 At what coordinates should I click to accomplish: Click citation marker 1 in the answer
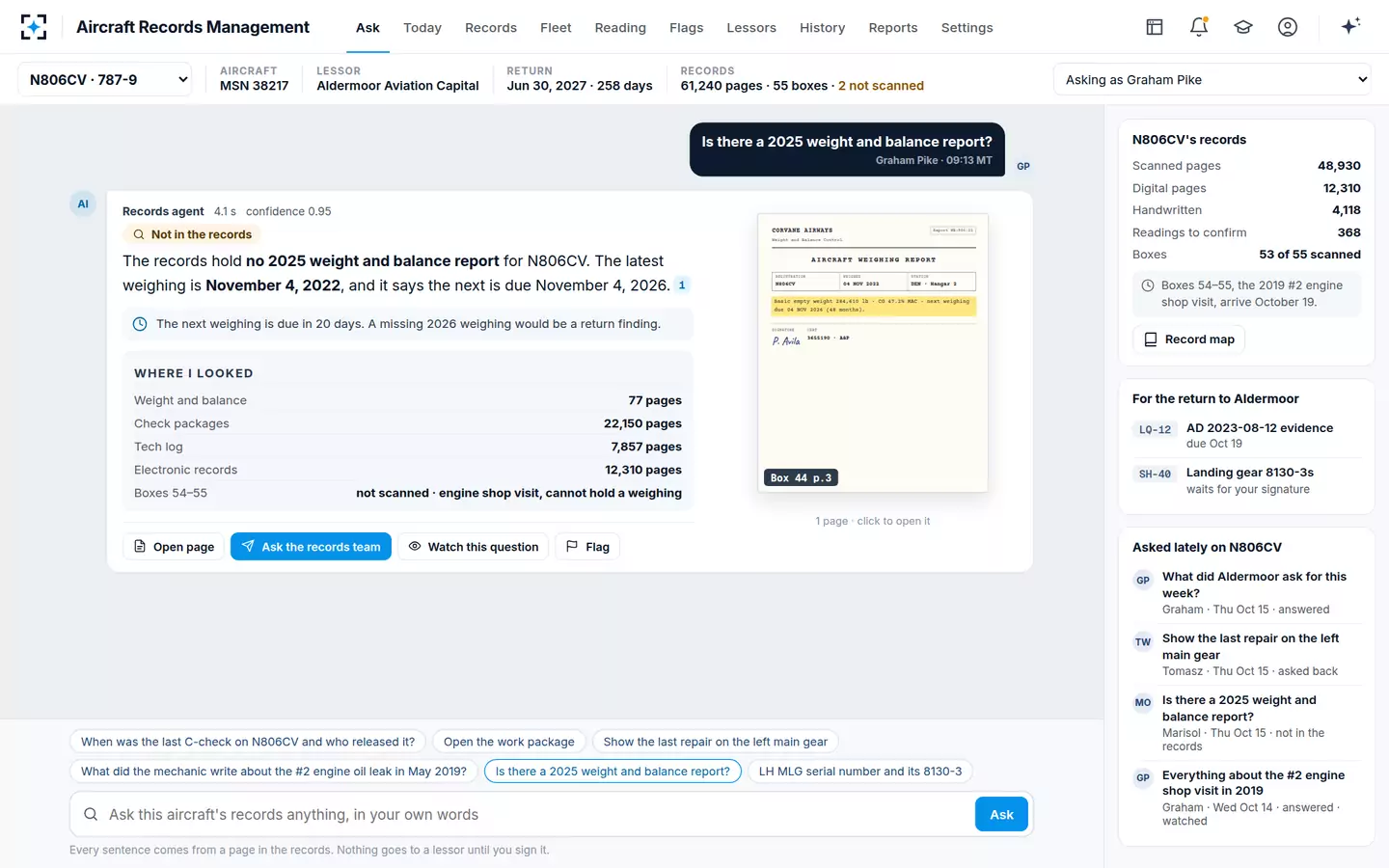click(682, 285)
